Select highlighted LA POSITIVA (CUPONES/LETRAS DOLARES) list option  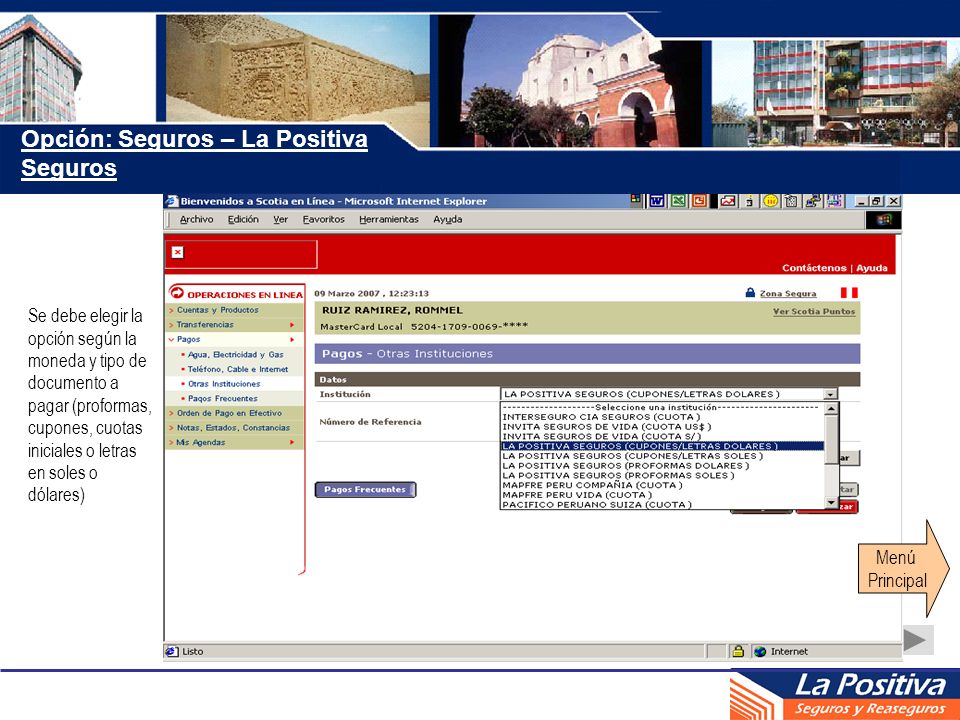point(662,446)
